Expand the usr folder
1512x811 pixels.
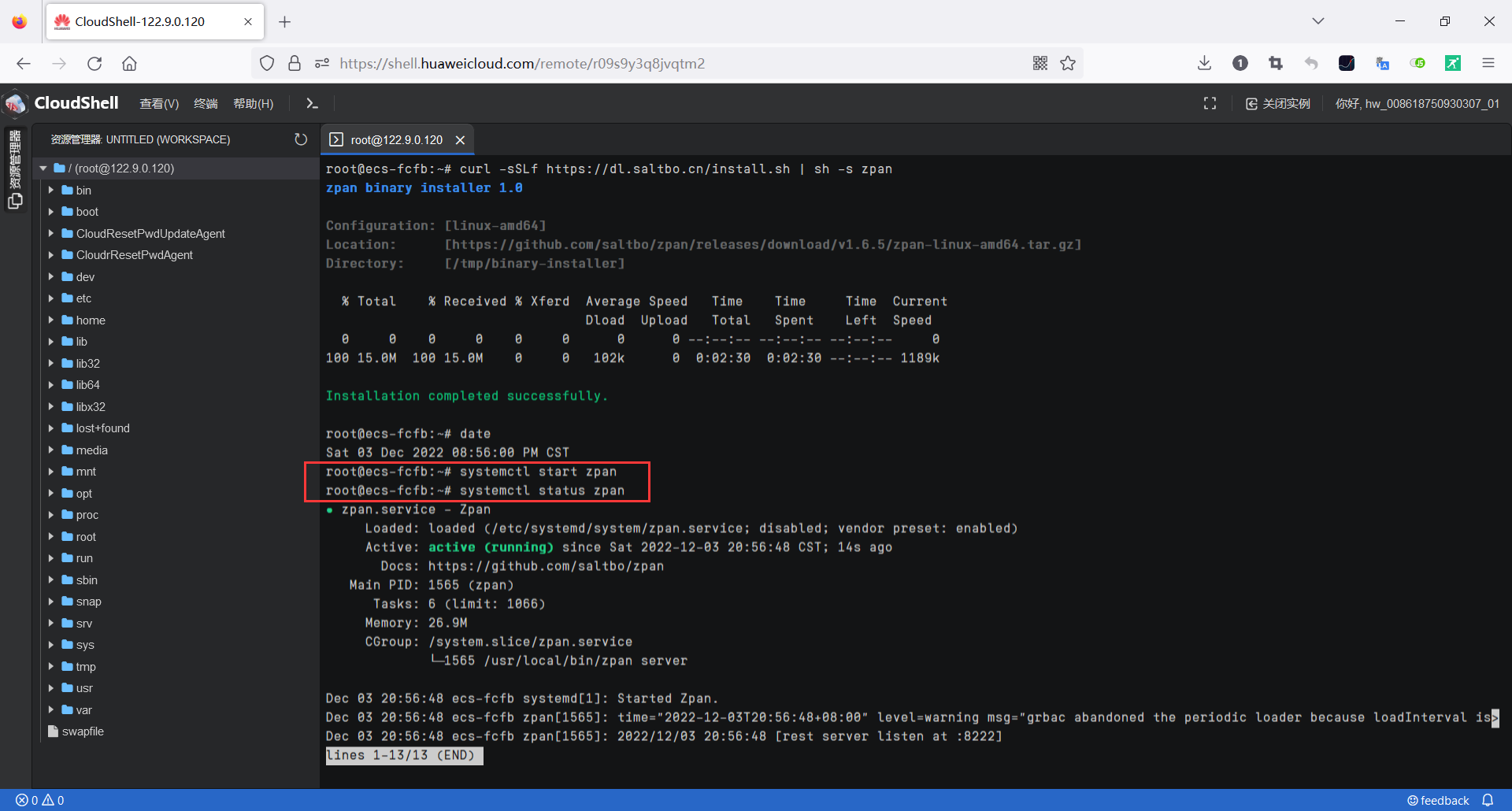point(51,688)
